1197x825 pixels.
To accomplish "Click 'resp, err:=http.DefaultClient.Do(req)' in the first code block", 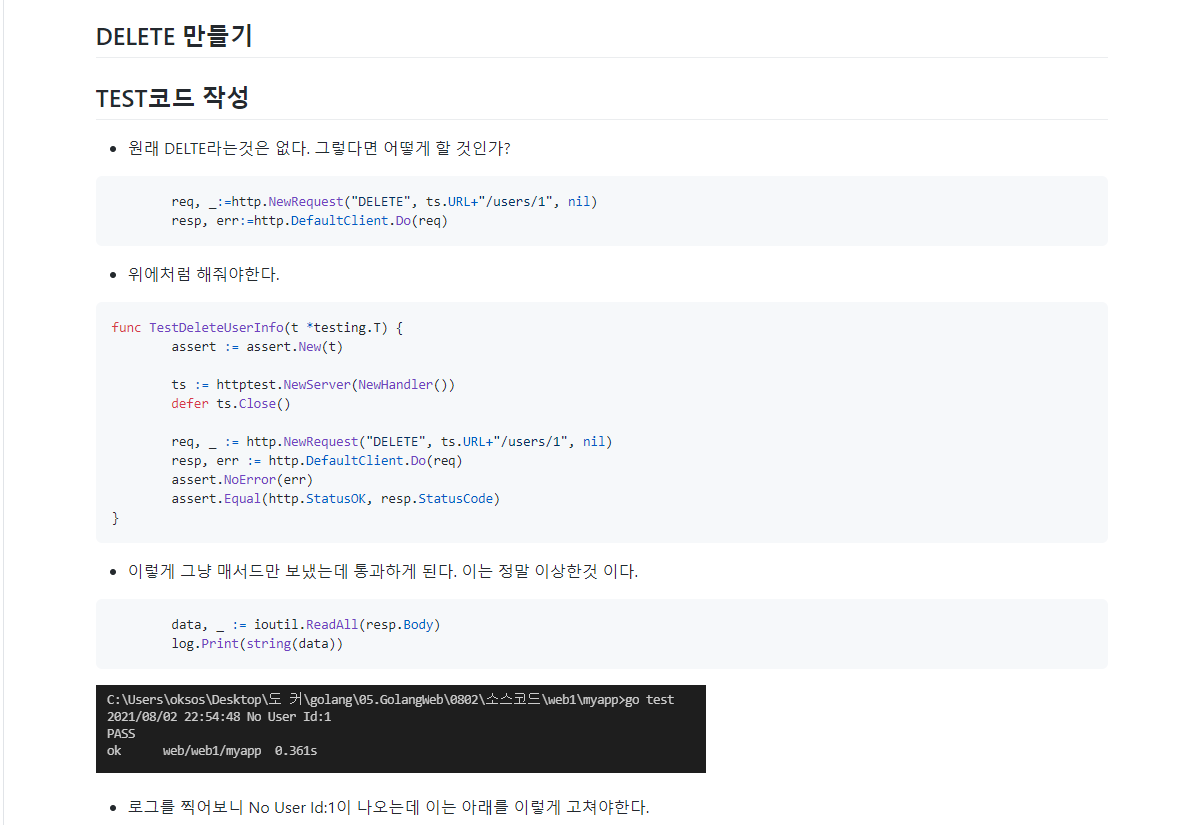I will coord(309,221).
